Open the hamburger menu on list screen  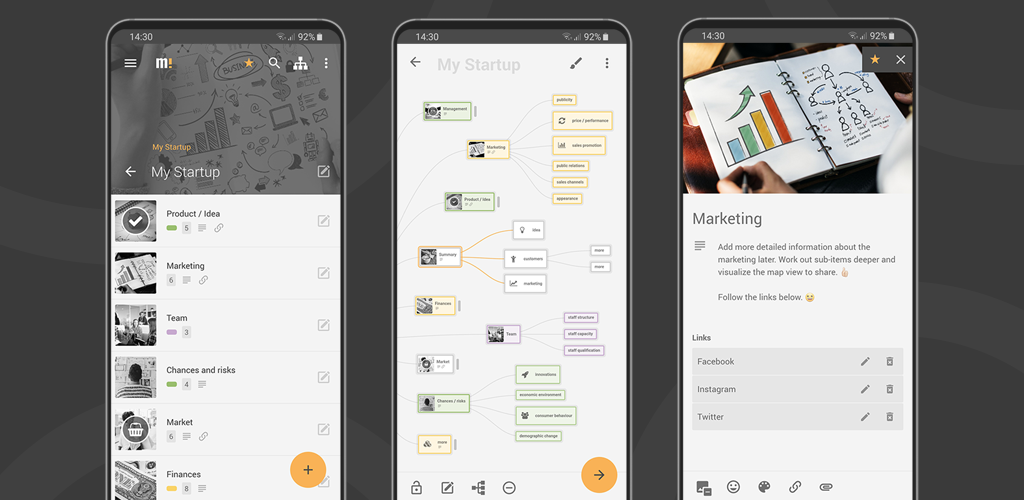(131, 63)
